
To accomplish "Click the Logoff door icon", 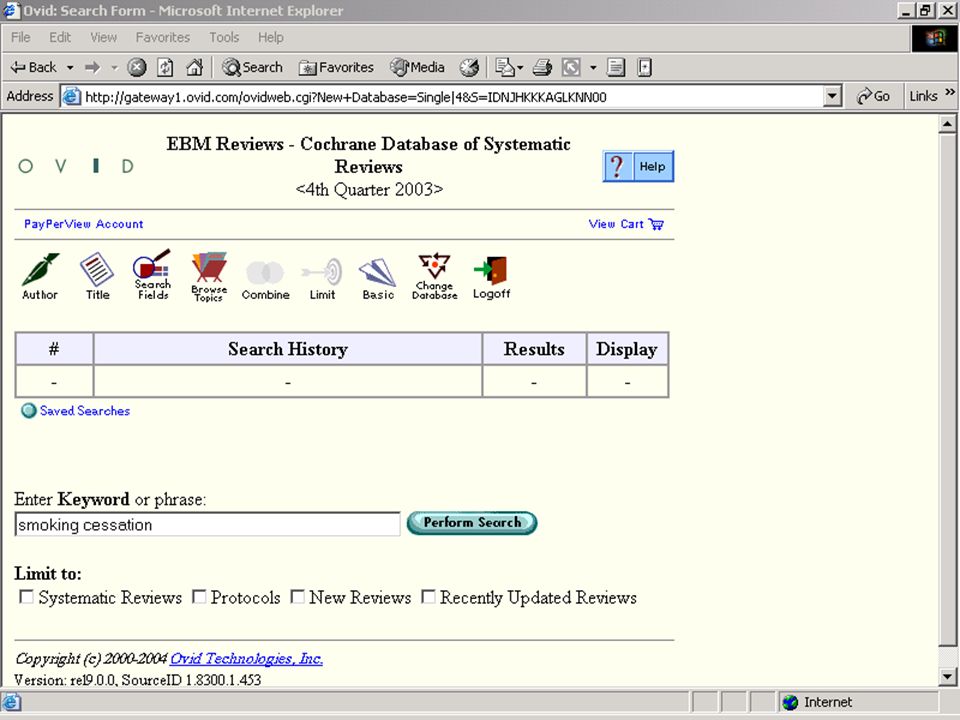I will [x=491, y=277].
